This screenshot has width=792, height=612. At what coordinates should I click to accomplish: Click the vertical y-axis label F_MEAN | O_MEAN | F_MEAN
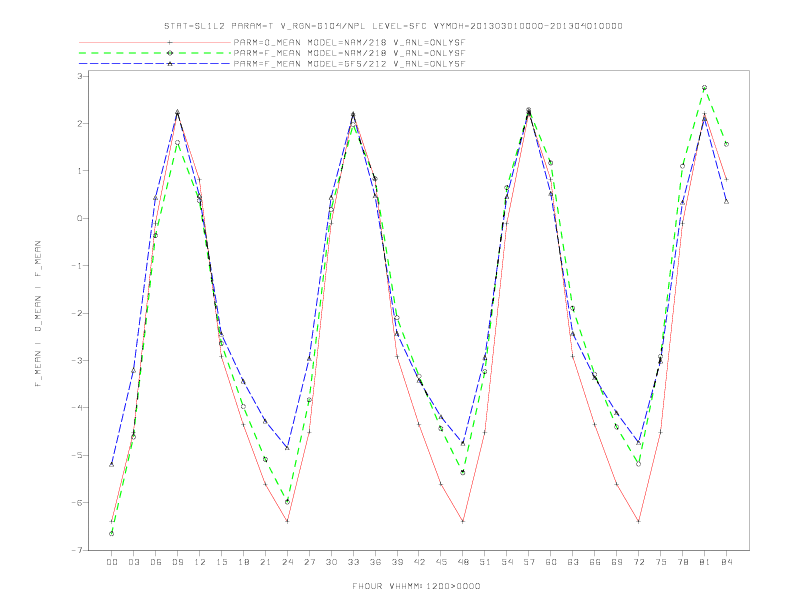38,314
